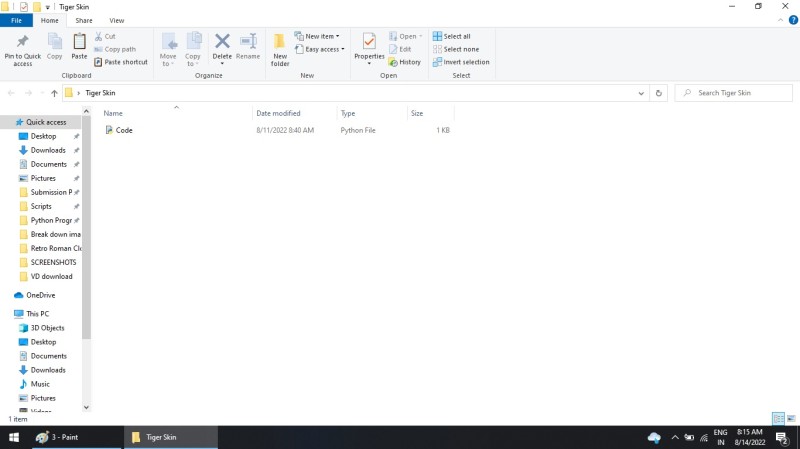Image resolution: width=800 pixels, height=449 pixels.
Task: Click the Delete X icon
Action: [x=222, y=41]
